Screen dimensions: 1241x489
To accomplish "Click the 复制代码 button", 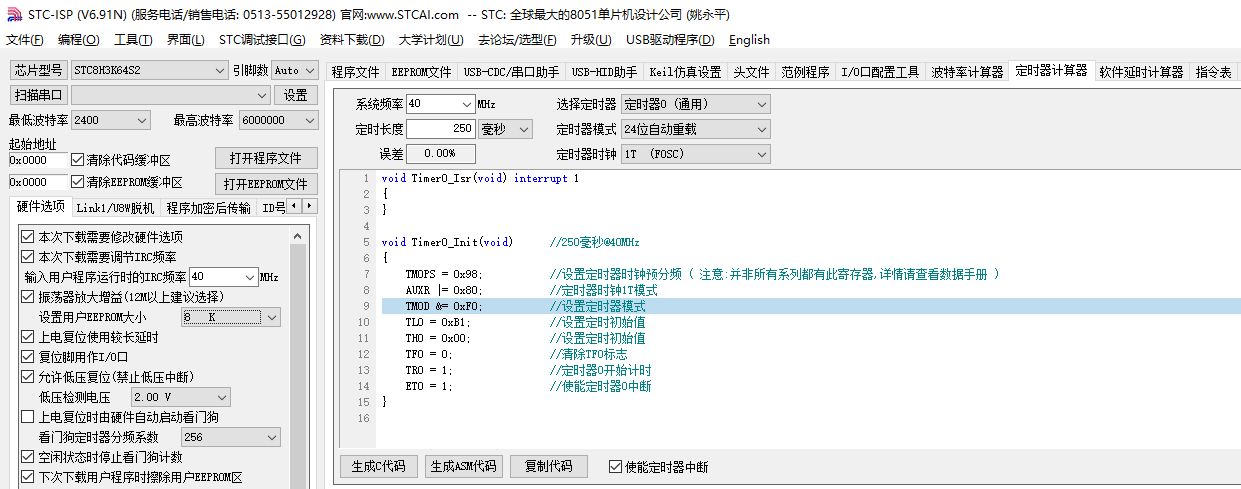I will click(549, 466).
